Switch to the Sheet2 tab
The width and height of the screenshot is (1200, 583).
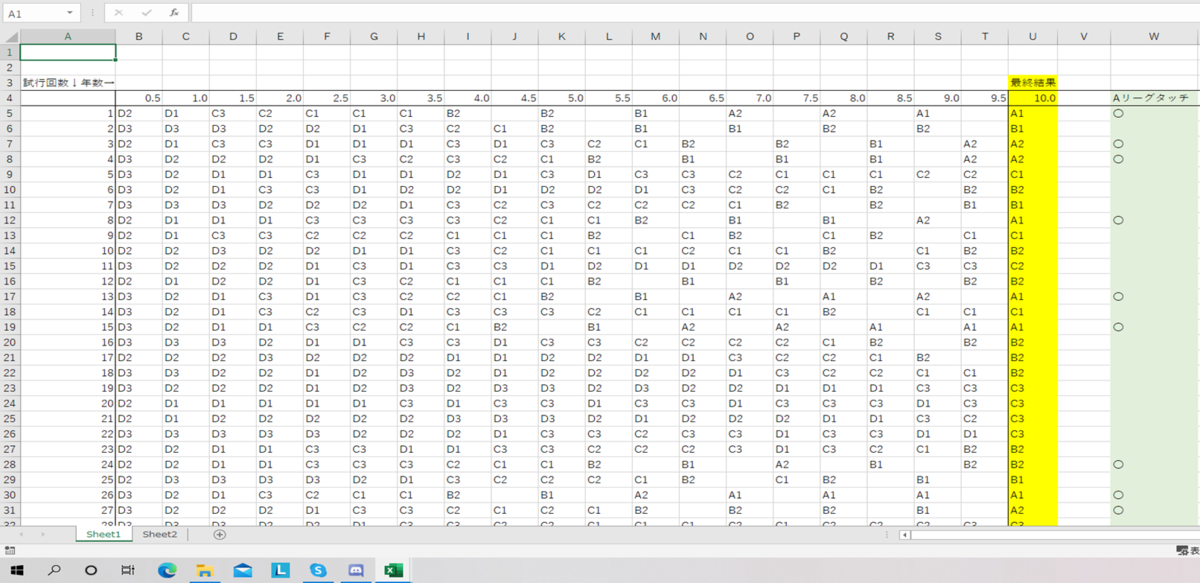(160, 535)
